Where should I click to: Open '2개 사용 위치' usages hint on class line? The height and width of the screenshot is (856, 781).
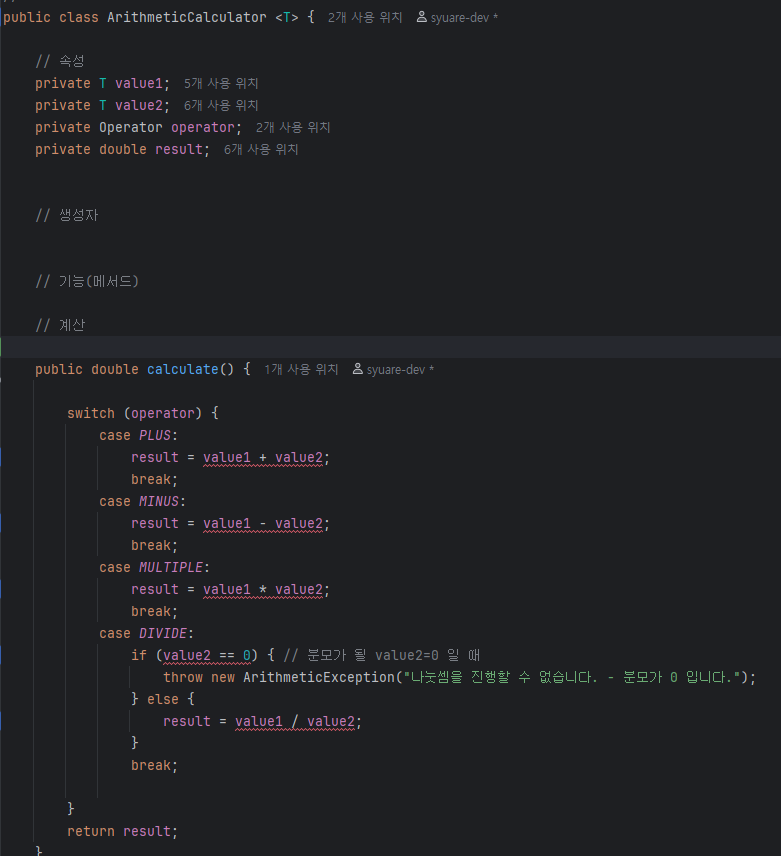(x=365, y=17)
